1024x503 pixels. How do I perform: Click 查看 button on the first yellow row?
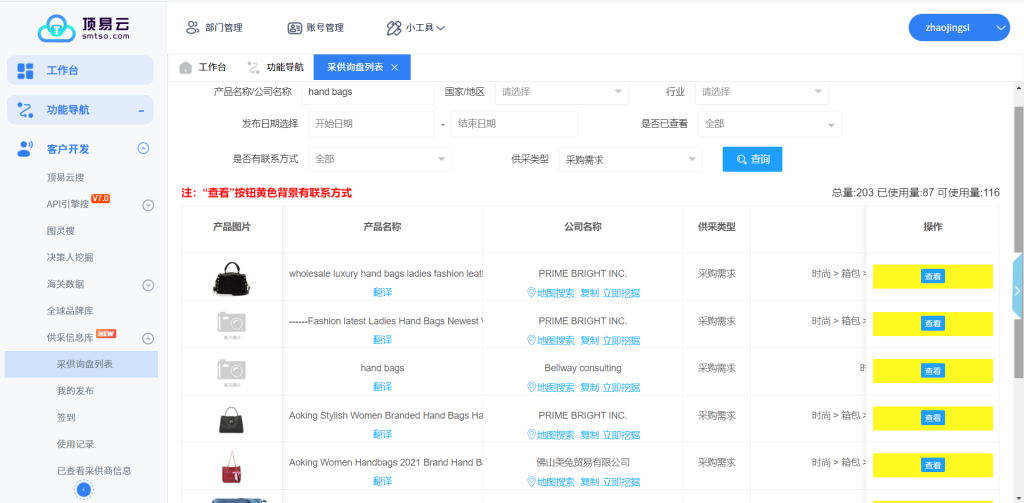932,277
